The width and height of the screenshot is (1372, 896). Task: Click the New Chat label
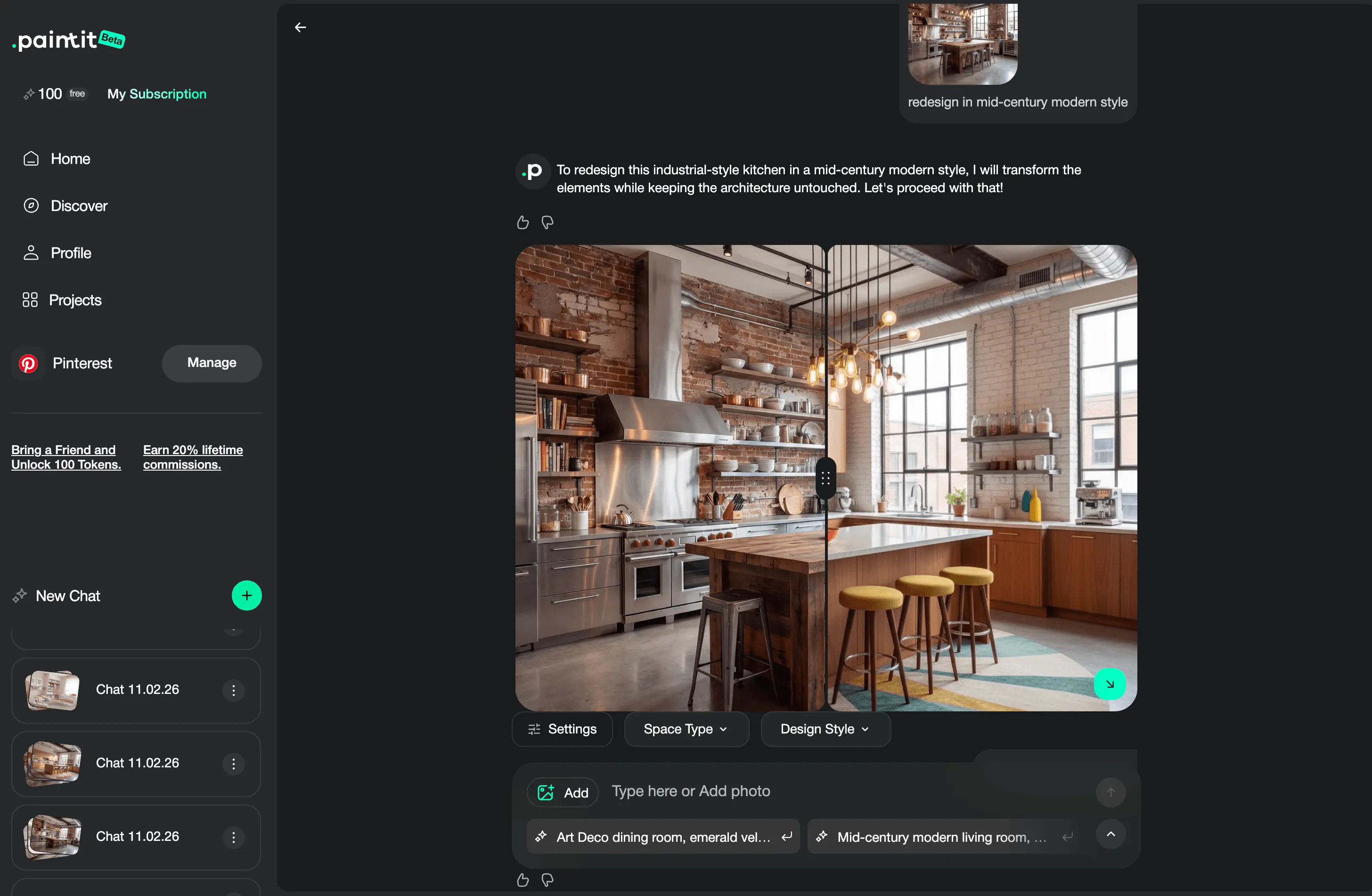pos(68,596)
